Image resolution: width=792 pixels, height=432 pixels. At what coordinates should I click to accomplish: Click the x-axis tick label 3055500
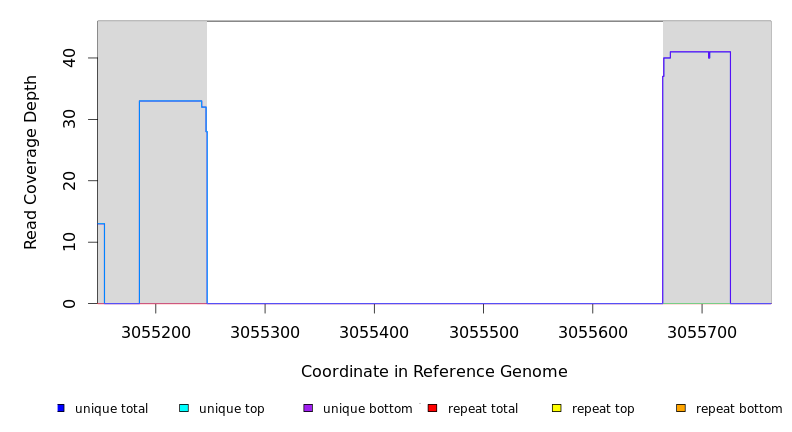click(x=483, y=331)
